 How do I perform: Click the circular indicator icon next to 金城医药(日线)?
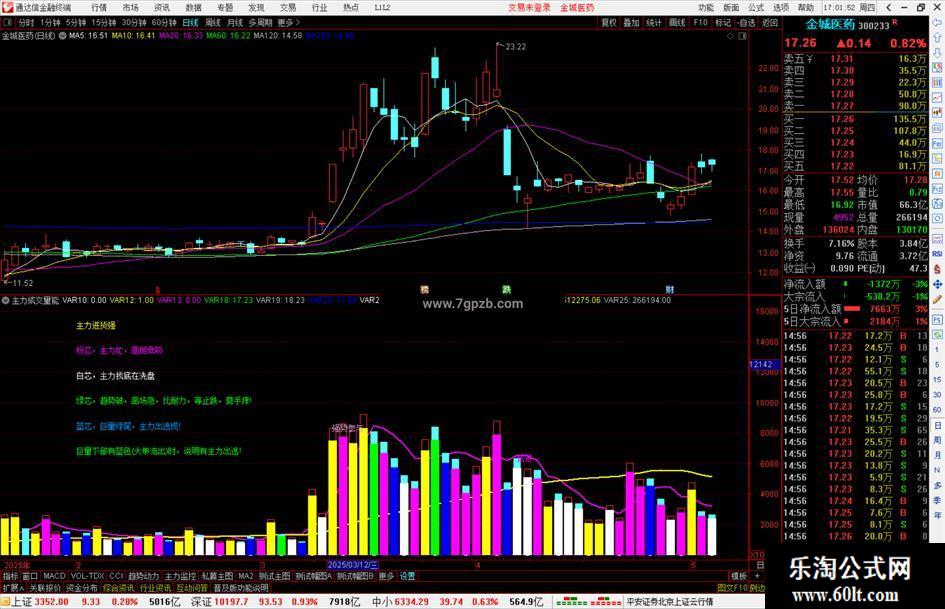point(62,36)
